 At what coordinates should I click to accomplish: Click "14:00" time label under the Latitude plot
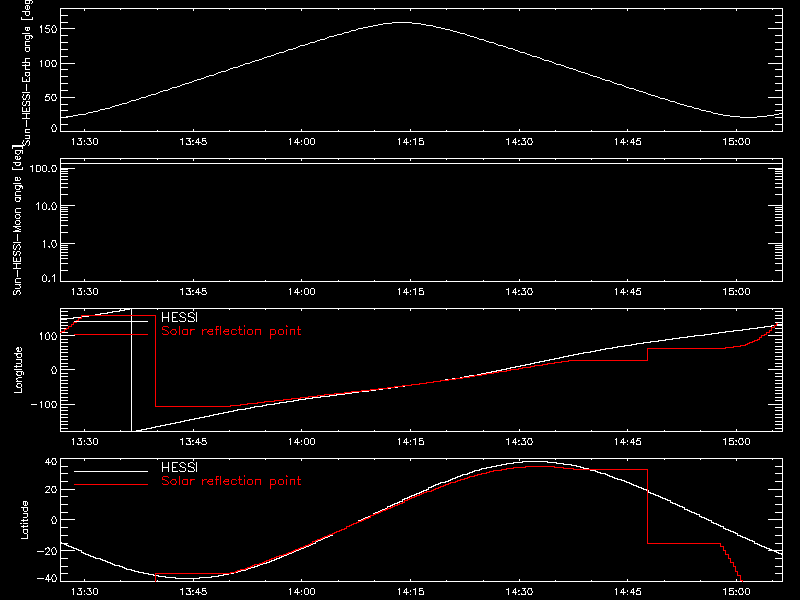pos(302,591)
